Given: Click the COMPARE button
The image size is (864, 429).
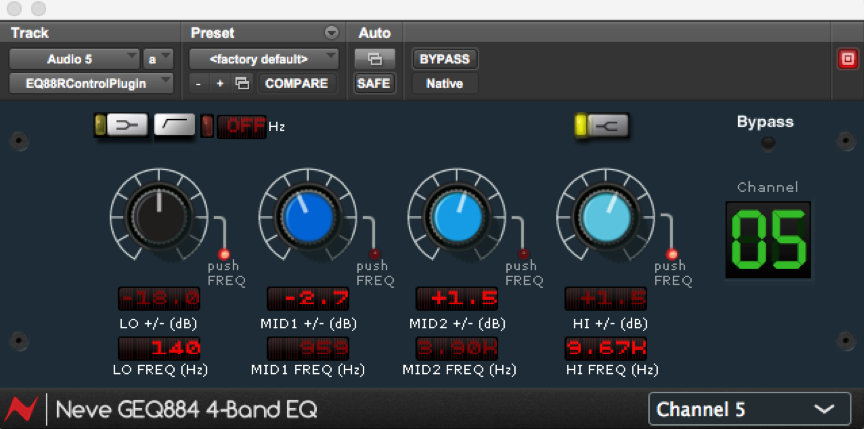Looking at the screenshot, I should 296,83.
